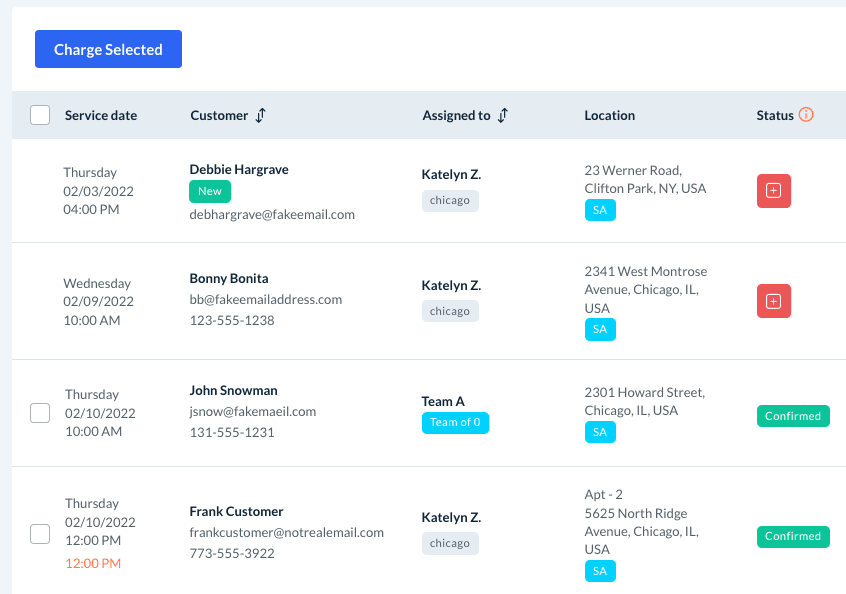Open John Snowman customer name link
This screenshot has height=594, width=846.
click(x=233, y=390)
